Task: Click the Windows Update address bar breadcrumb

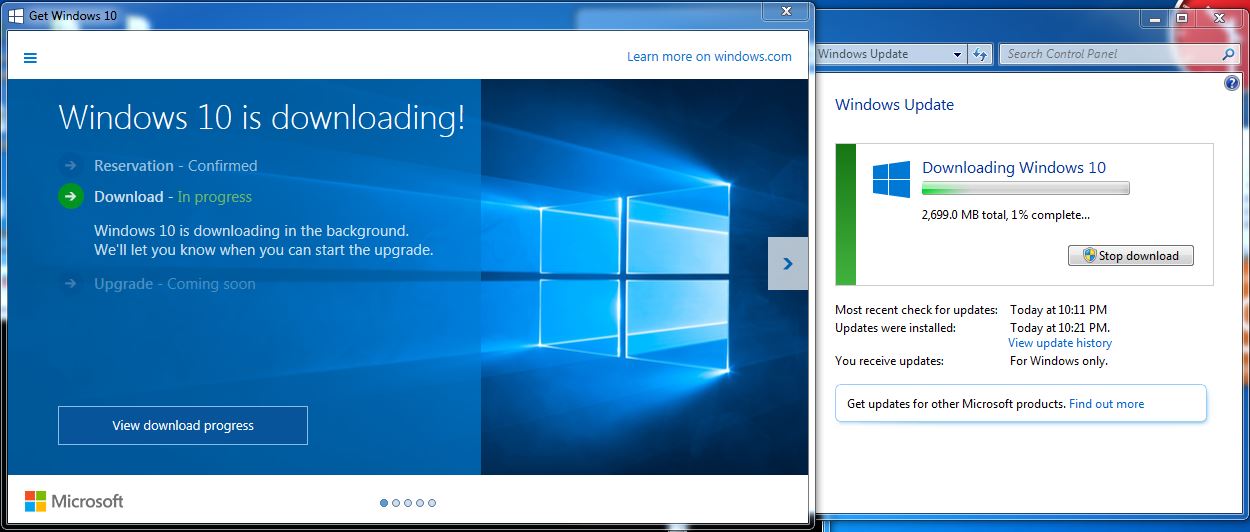Action: pyautogui.click(x=863, y=54)
